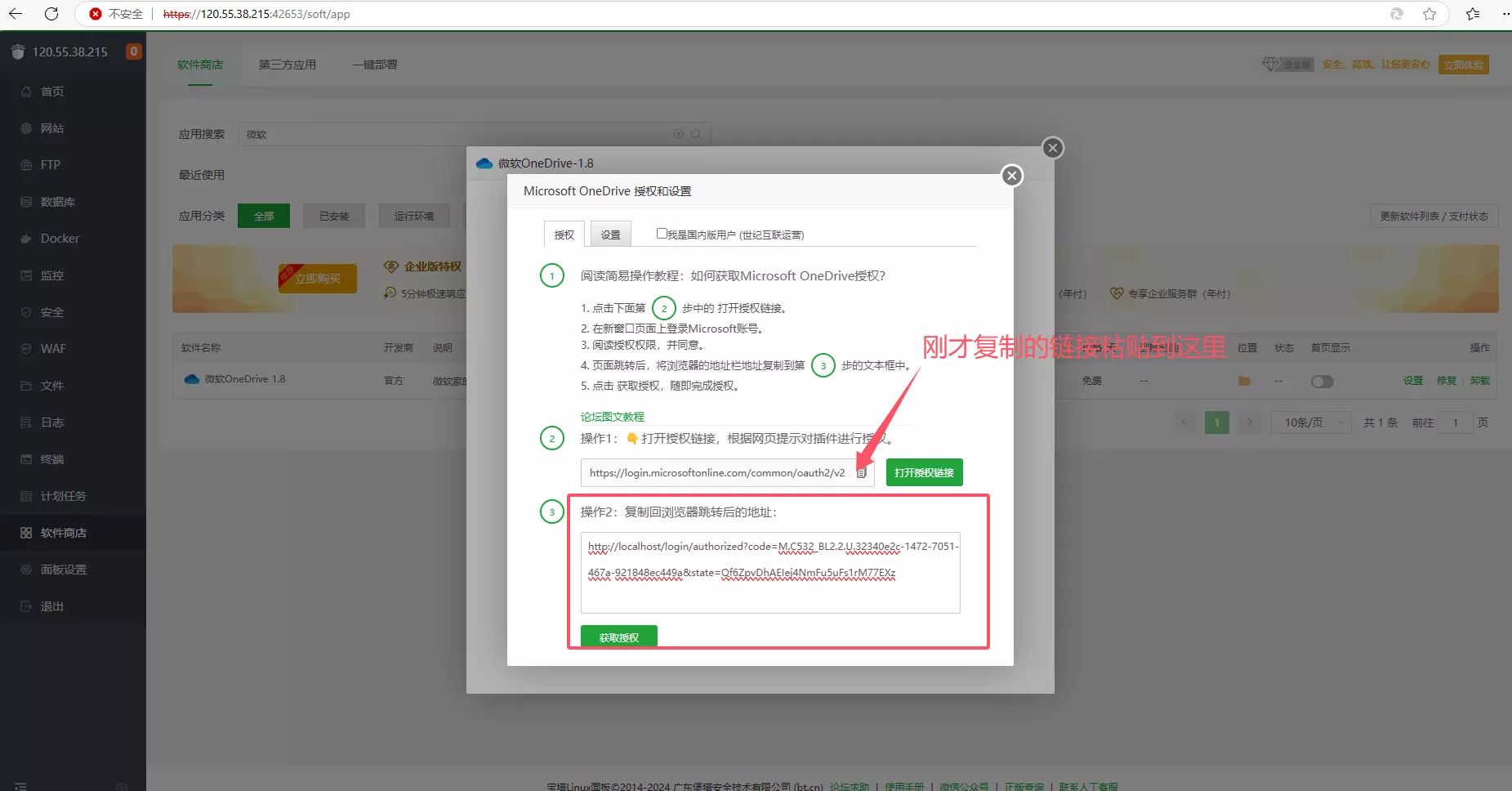Click the 获取授权 button
Screen dimensions: 1512x791
point(618,637)
